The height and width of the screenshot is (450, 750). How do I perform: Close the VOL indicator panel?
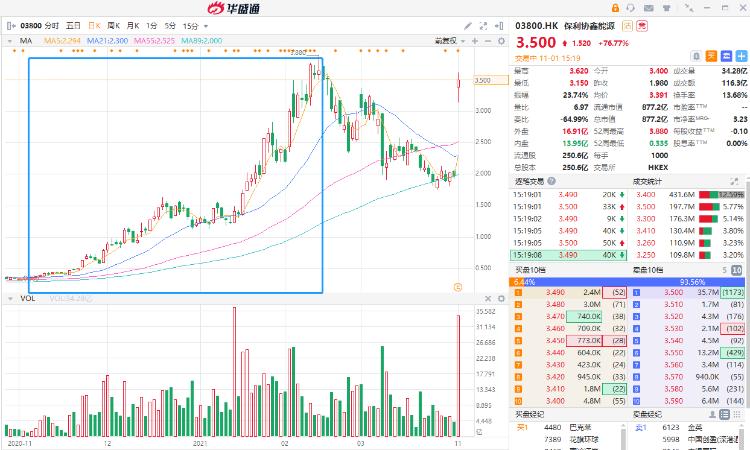tap(488, 298)
